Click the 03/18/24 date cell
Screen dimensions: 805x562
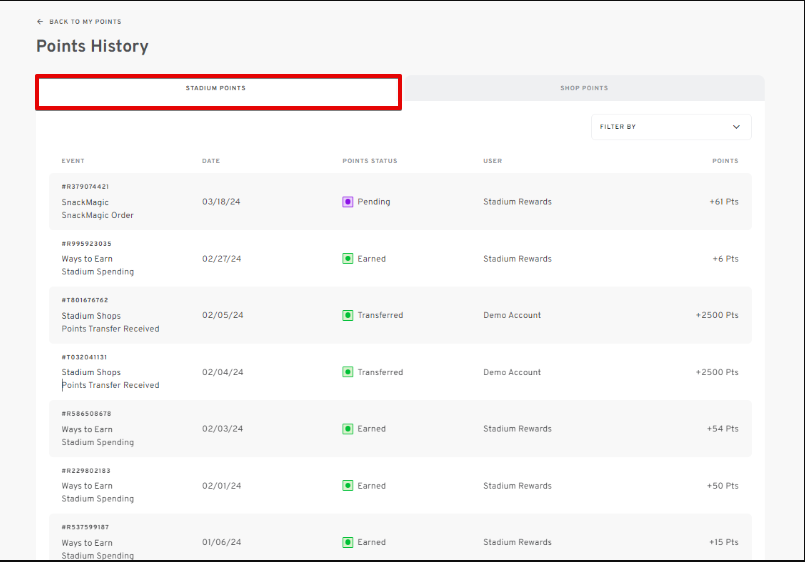[221, 202]
